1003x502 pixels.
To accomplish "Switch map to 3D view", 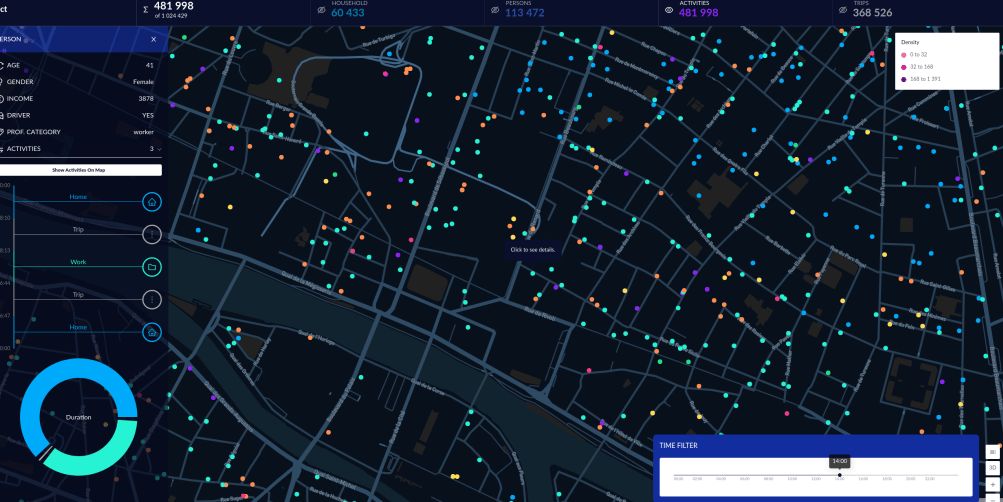I will coord(993,468).
